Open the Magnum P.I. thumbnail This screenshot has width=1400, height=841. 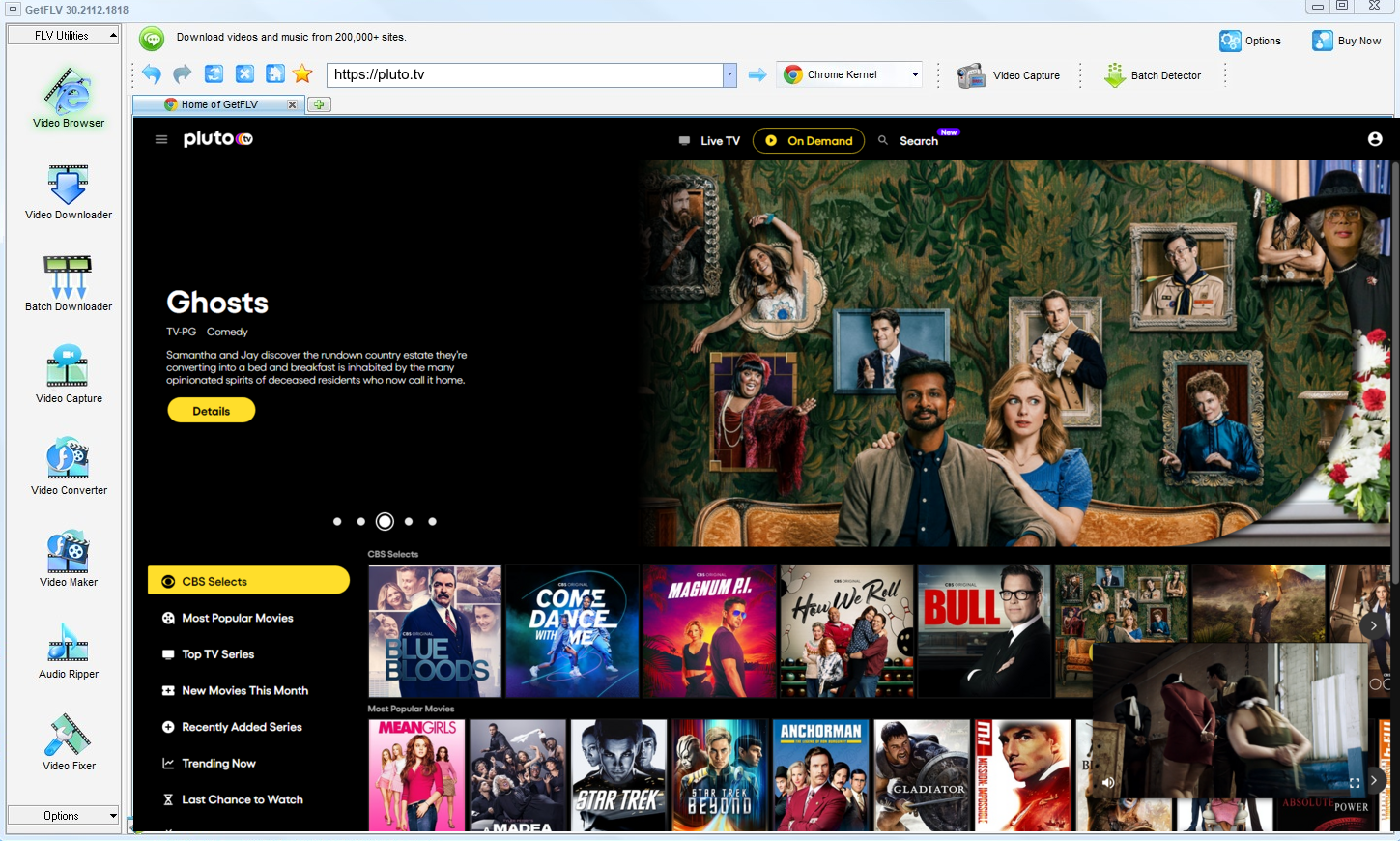tap(709, 631)
